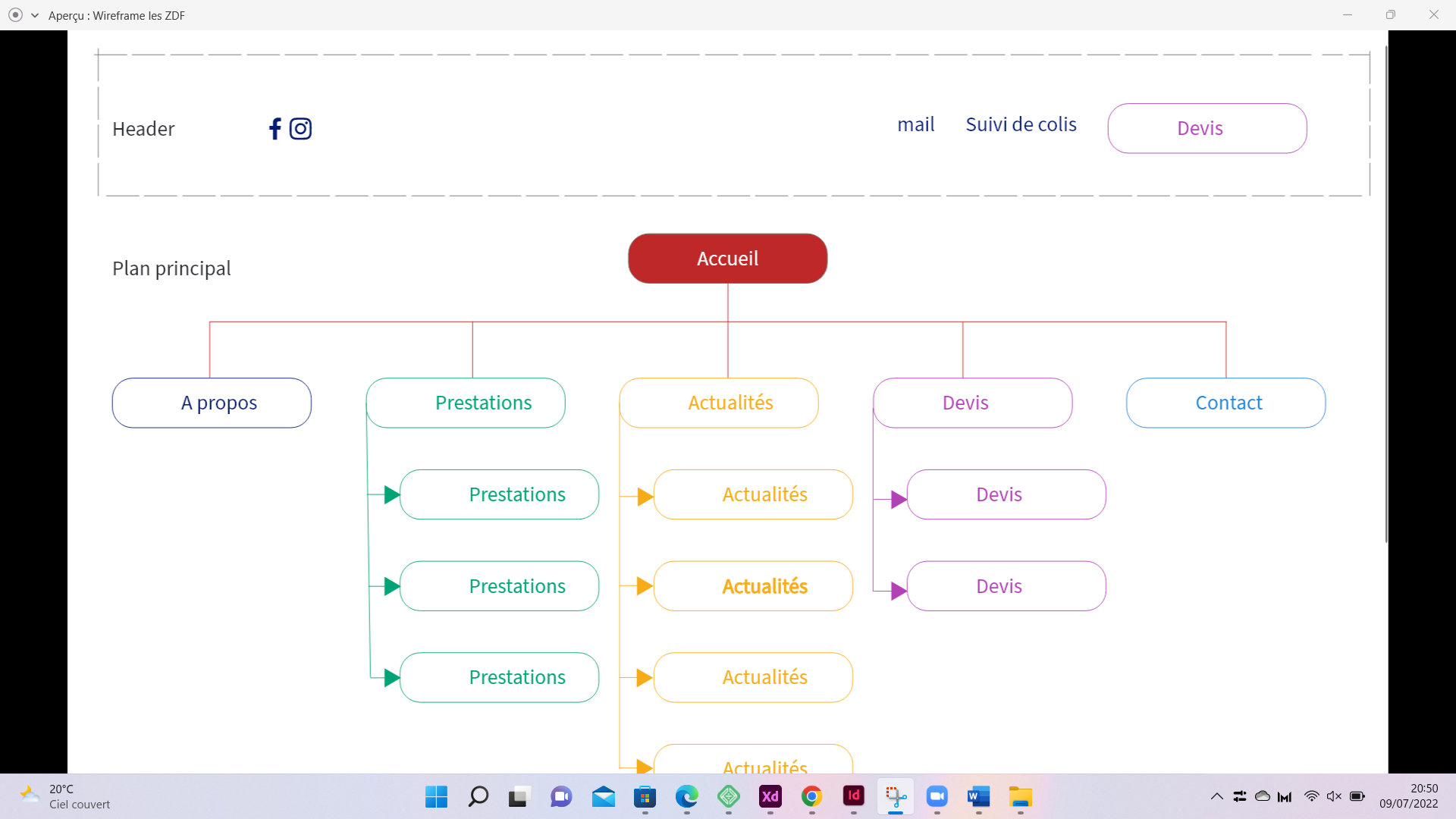Screen dimensions: 1456x819
Task: Click the Facebook icon in header
Action: [275, 129]
